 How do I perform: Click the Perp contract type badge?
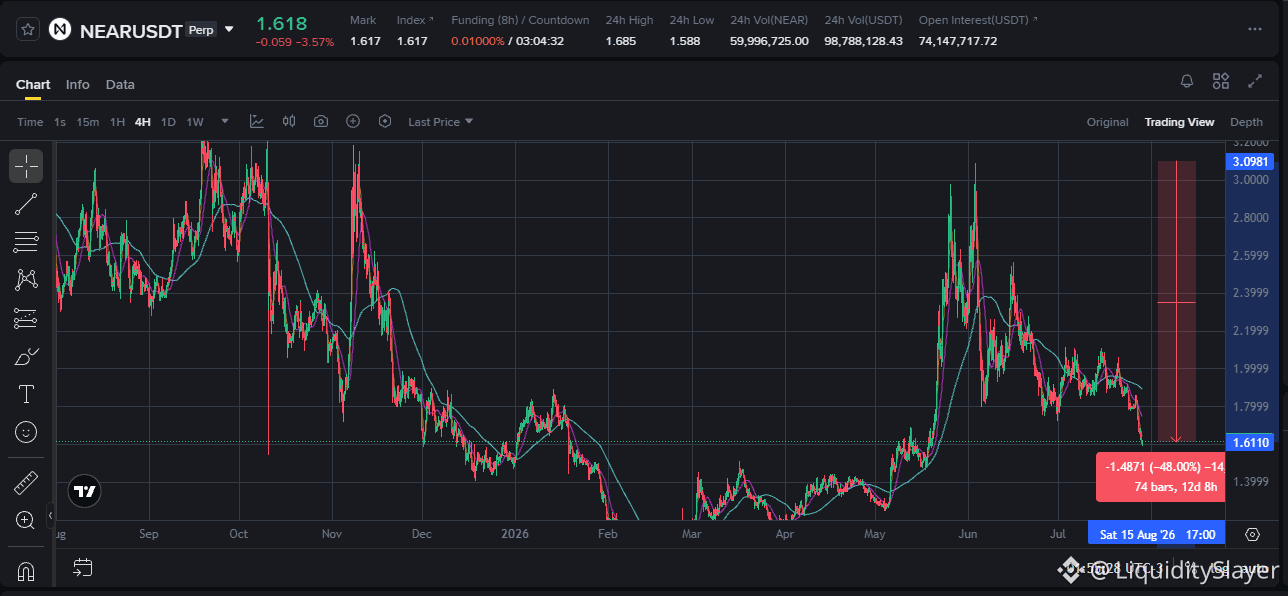(x=201, y=30)
